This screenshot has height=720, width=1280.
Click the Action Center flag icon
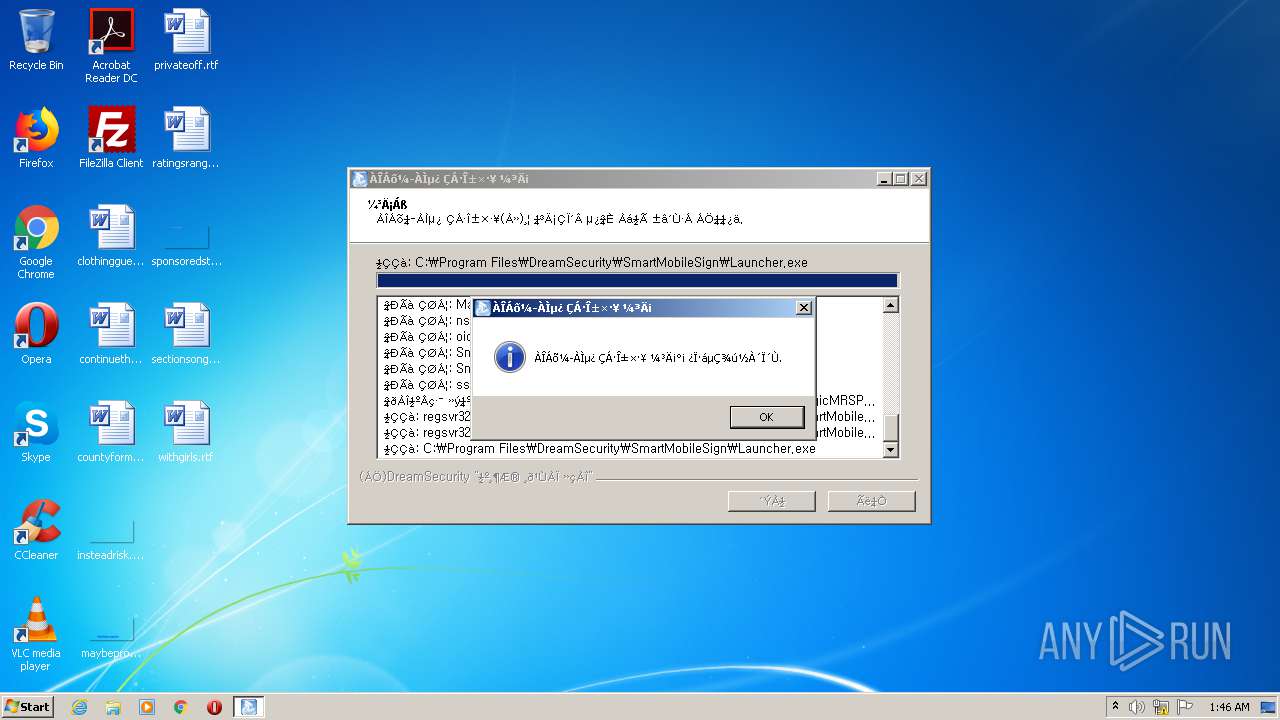[1185, 707]
